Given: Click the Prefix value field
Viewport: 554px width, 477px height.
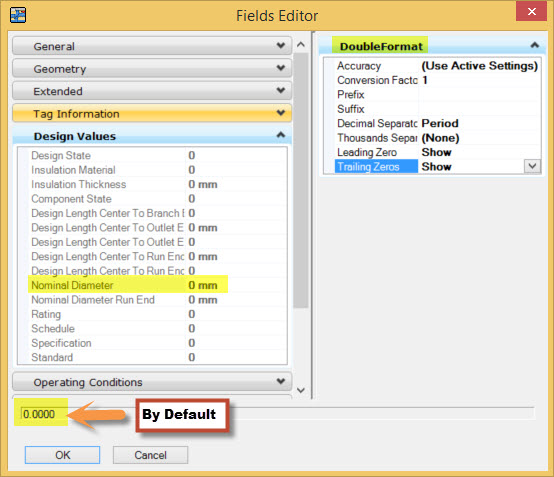Looking at the screenshot, I should tap(479, 94).
